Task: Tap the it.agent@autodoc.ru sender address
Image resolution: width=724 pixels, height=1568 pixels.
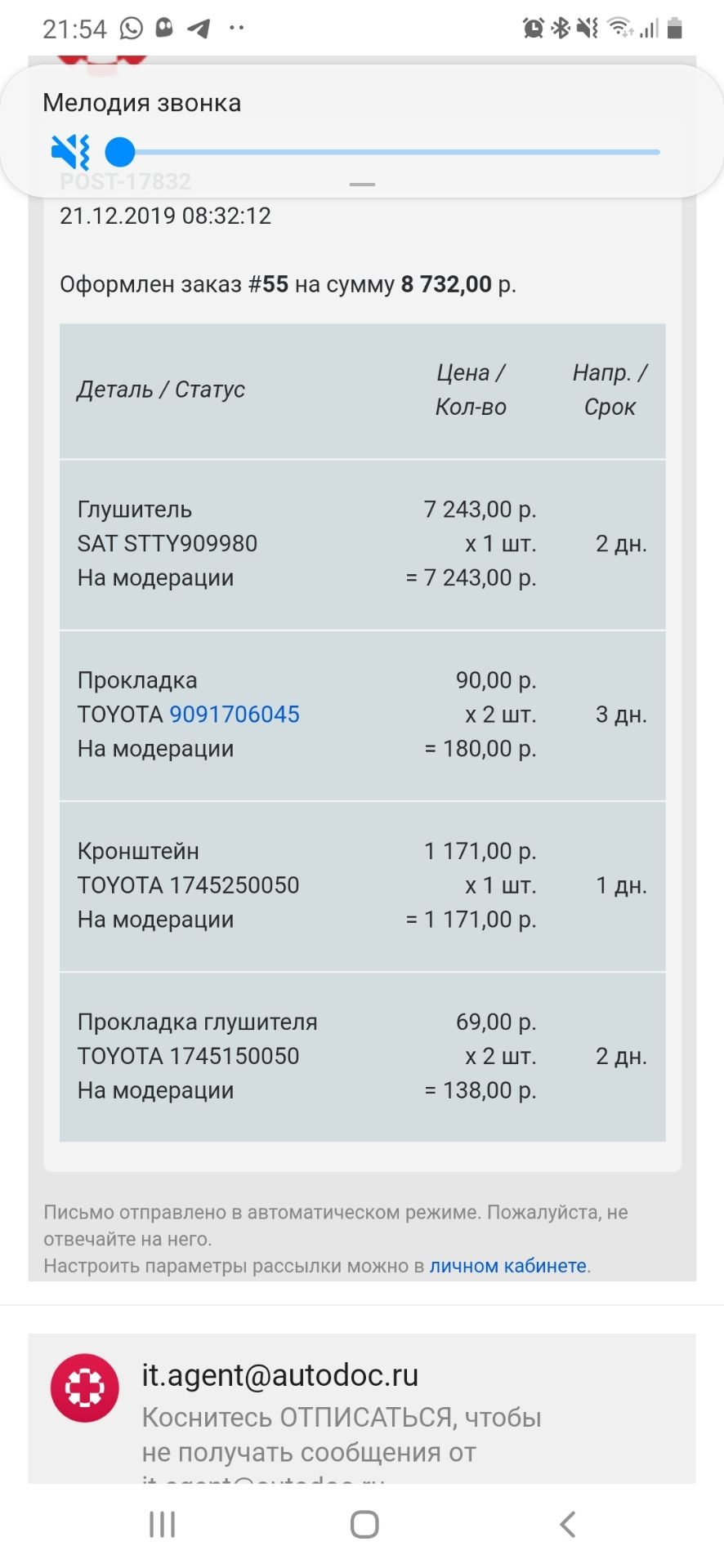Action: point(280,1375)
